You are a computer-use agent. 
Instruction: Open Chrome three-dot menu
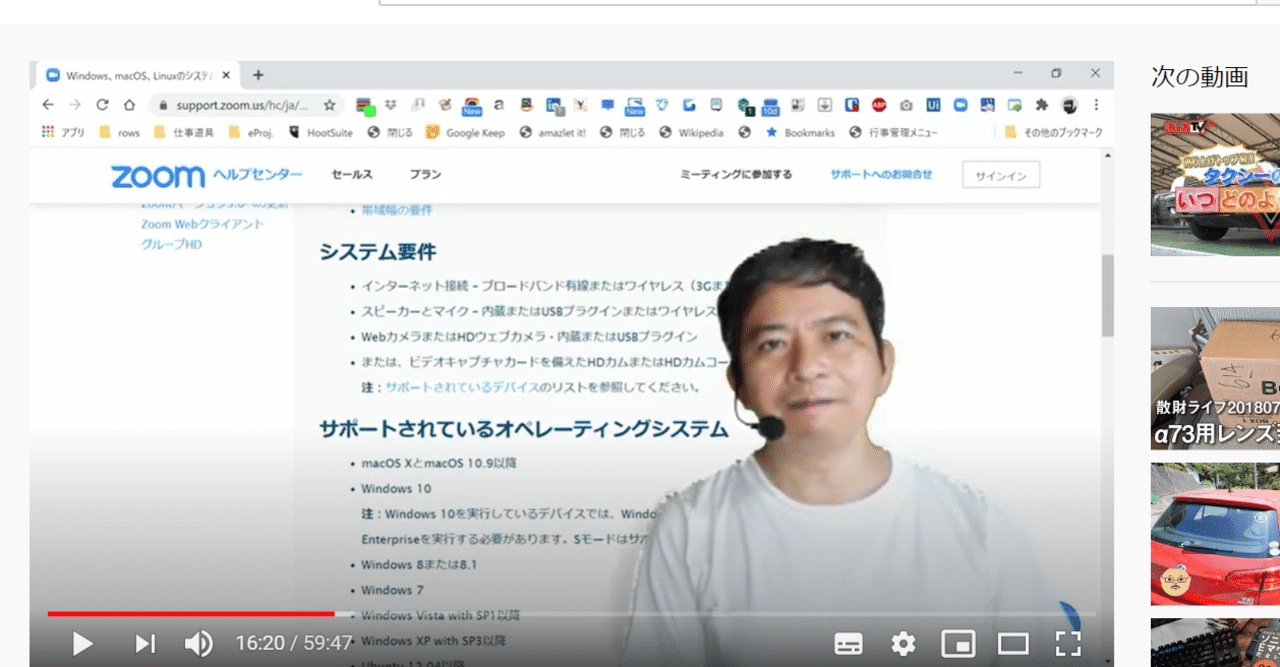click(x=1096, y=105)
